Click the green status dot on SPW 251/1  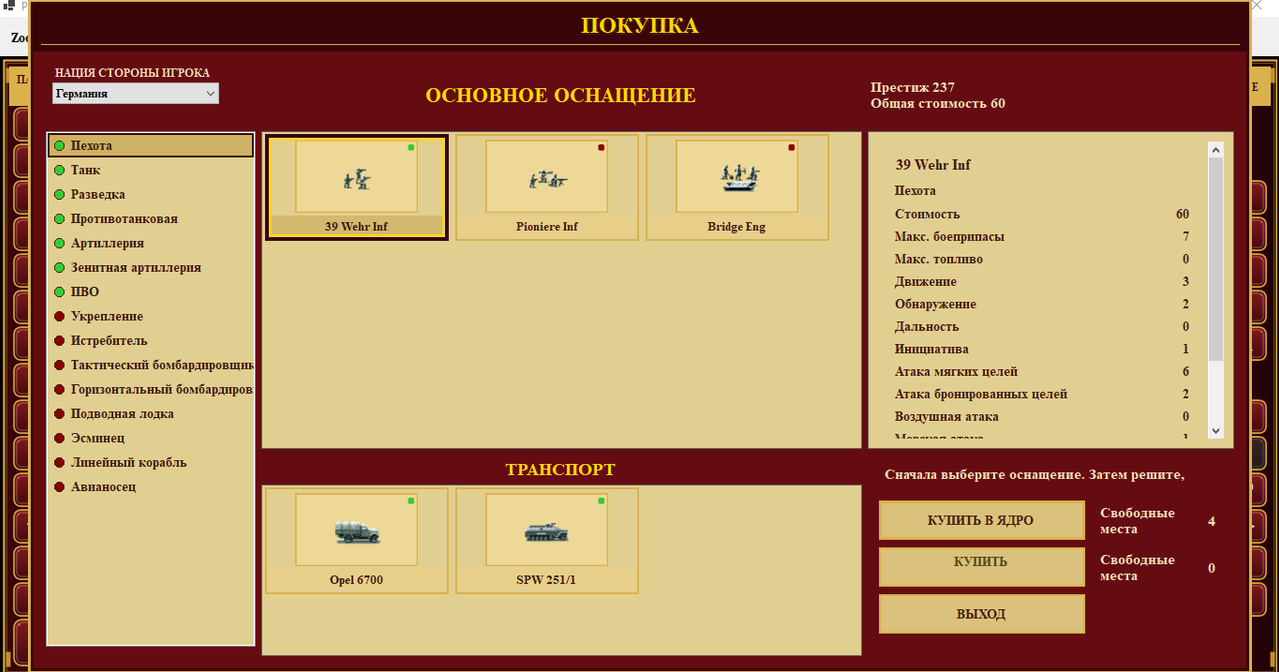(x=601, y=500)
